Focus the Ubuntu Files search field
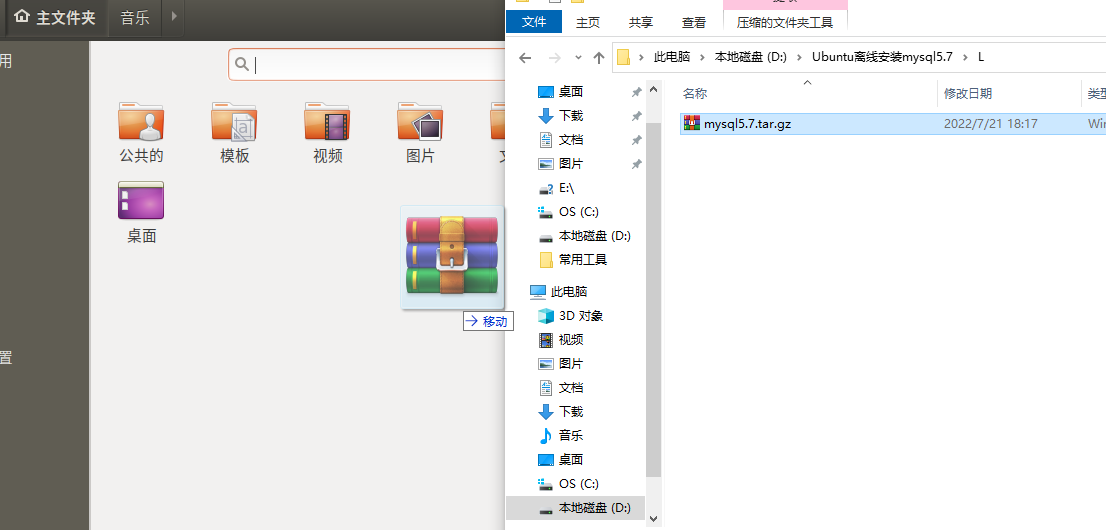 (x=367, y=64)
